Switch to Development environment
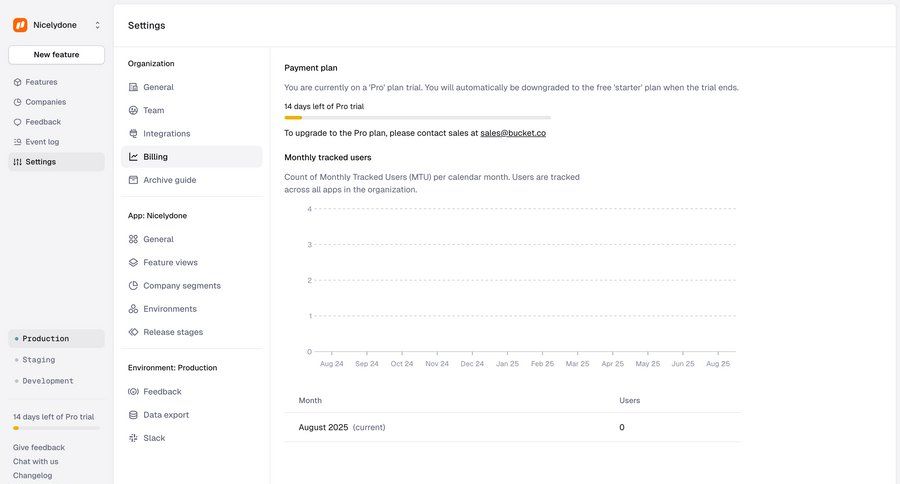Image resolution: width=900 pixels, height=484 pixels. [56, 381]
